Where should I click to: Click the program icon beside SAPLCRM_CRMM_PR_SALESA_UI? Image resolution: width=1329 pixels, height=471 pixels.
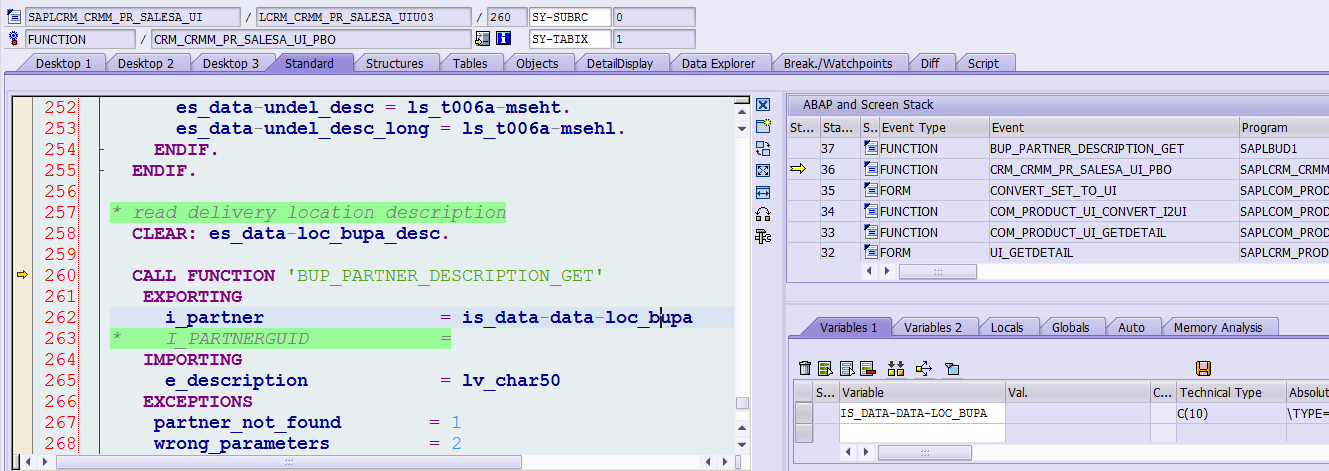(14, 17)
